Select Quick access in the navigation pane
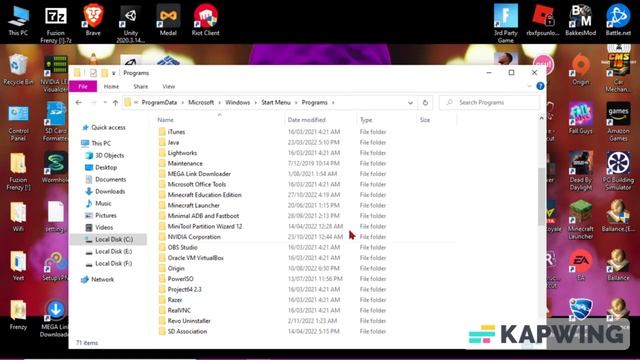Viewport: 640px width, 360px height. click(108, 127)
